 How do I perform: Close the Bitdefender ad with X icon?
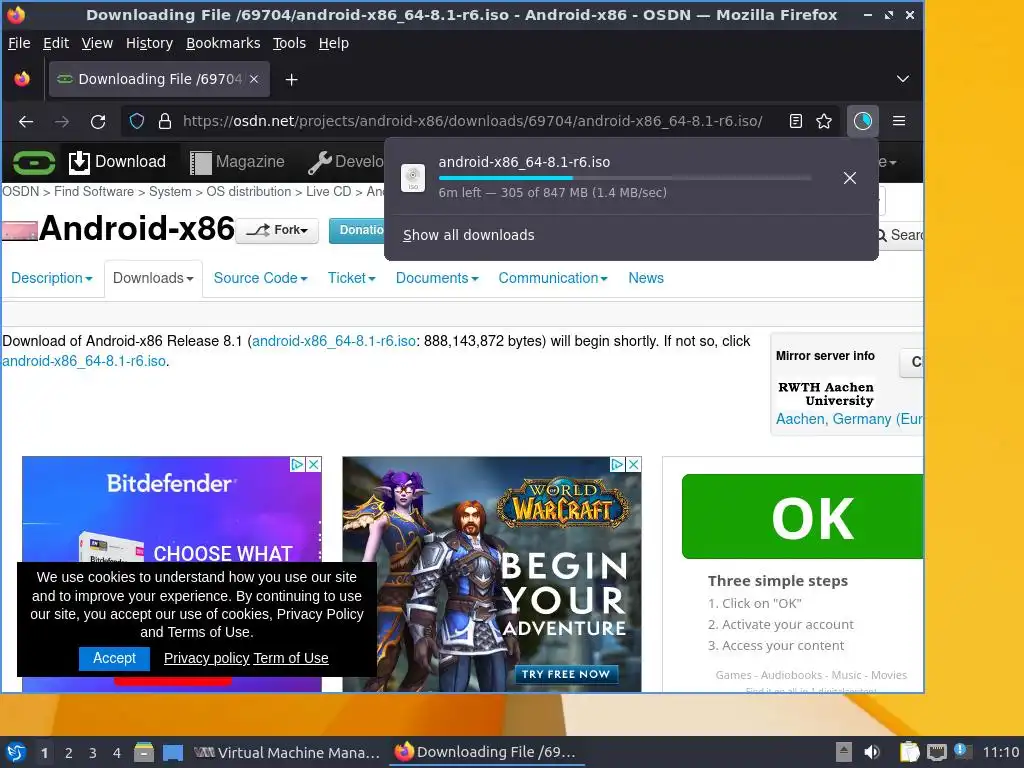(x=313, y=464)
